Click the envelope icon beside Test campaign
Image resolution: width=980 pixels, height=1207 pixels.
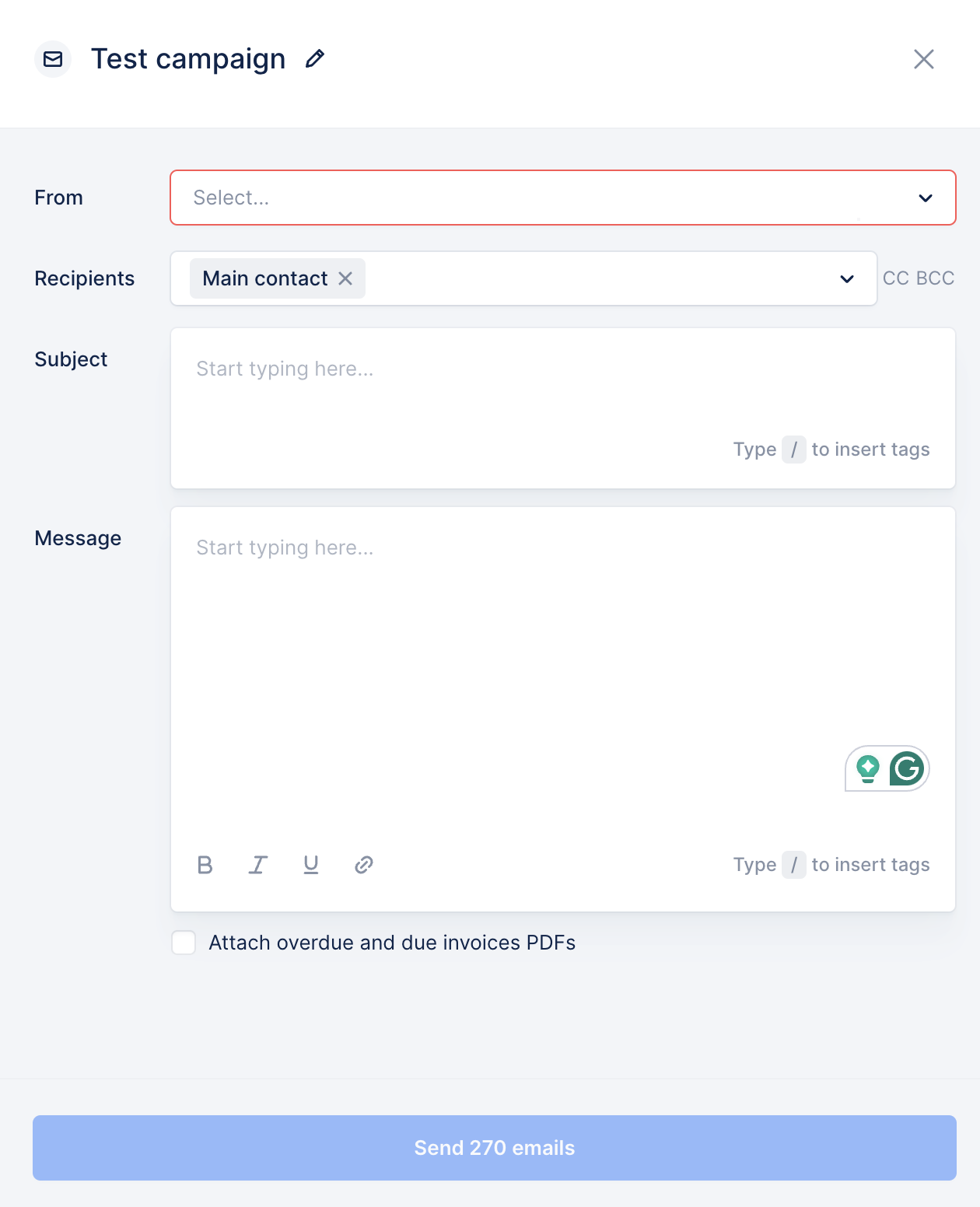(x=53, y=59)
